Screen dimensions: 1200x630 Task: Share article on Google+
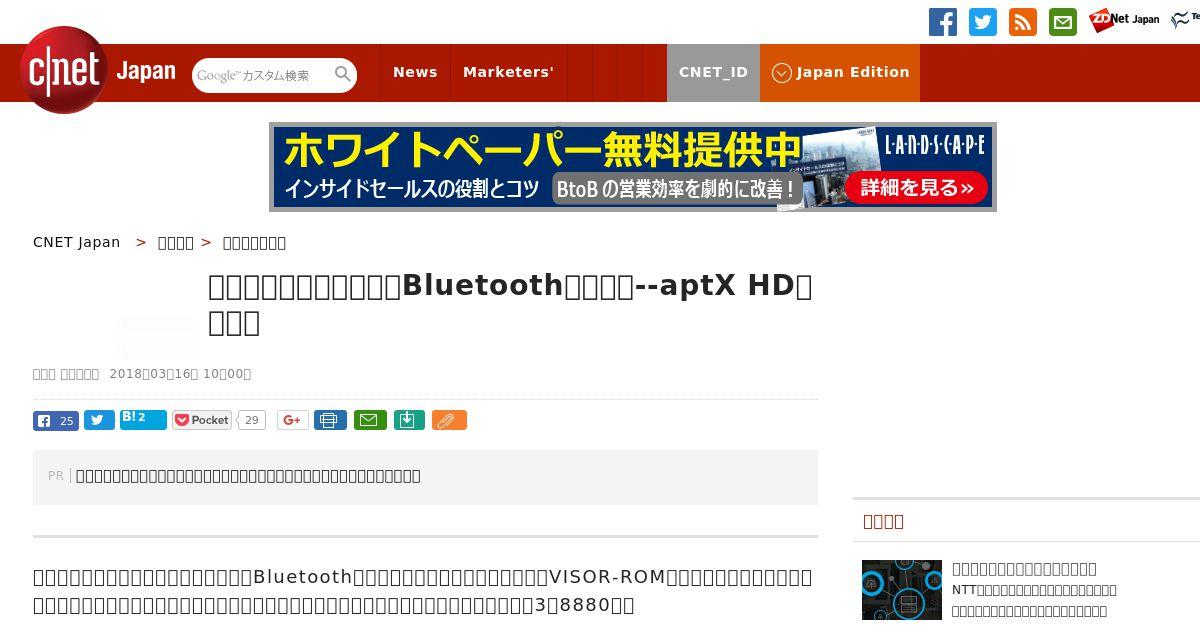pos(293,420)
